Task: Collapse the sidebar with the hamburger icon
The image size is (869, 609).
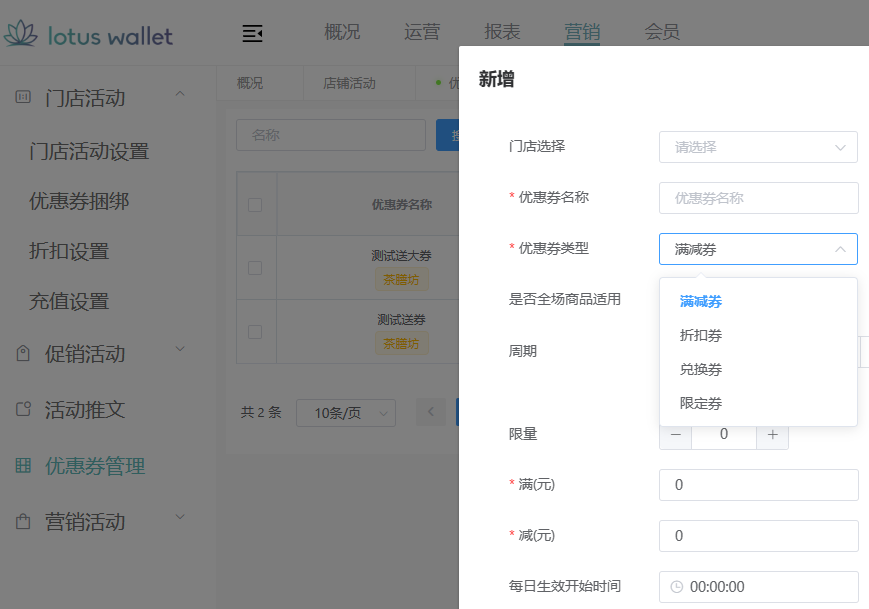Action: pyautogui.click(x=252, y=33)
